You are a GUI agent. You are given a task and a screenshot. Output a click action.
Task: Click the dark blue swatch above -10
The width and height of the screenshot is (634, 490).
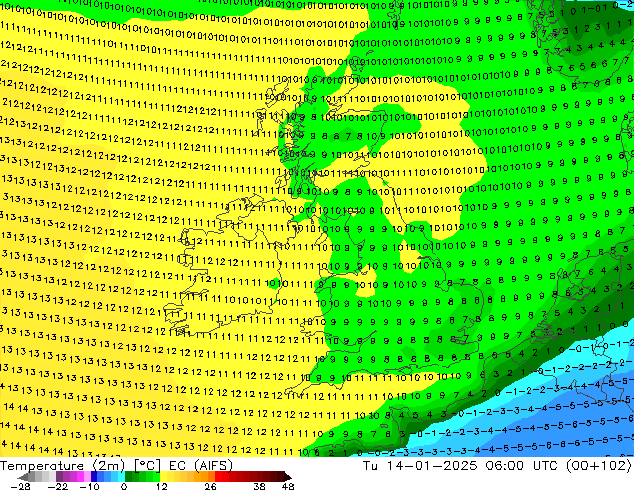94,477
